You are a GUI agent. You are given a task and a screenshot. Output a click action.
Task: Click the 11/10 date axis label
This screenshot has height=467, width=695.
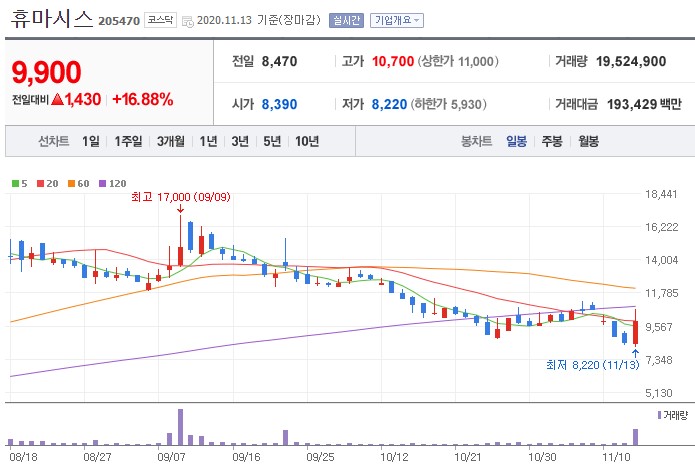[x=616, y=456]
